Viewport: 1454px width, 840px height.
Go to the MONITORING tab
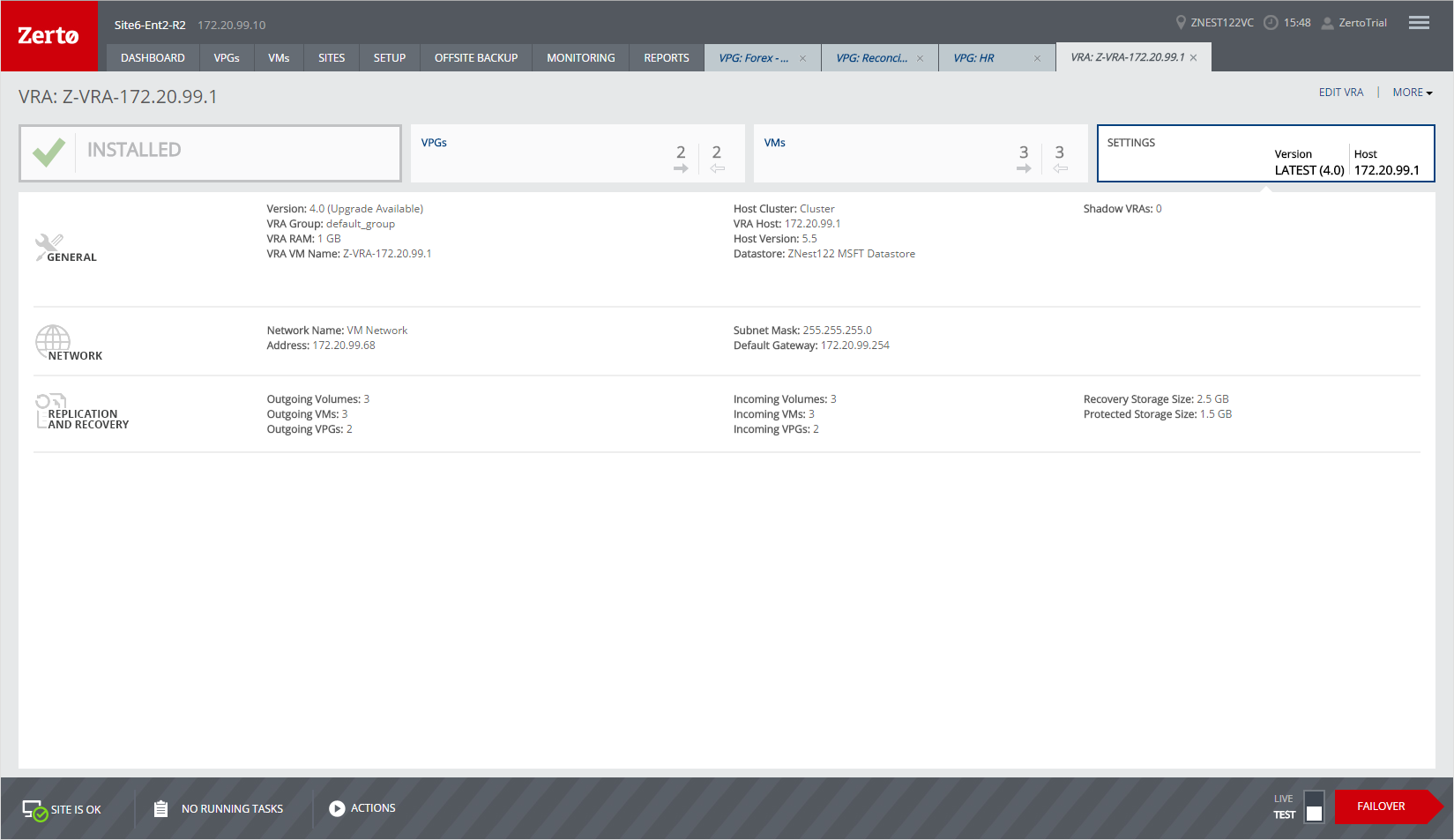pyautogui.click(x=581, y=58)
